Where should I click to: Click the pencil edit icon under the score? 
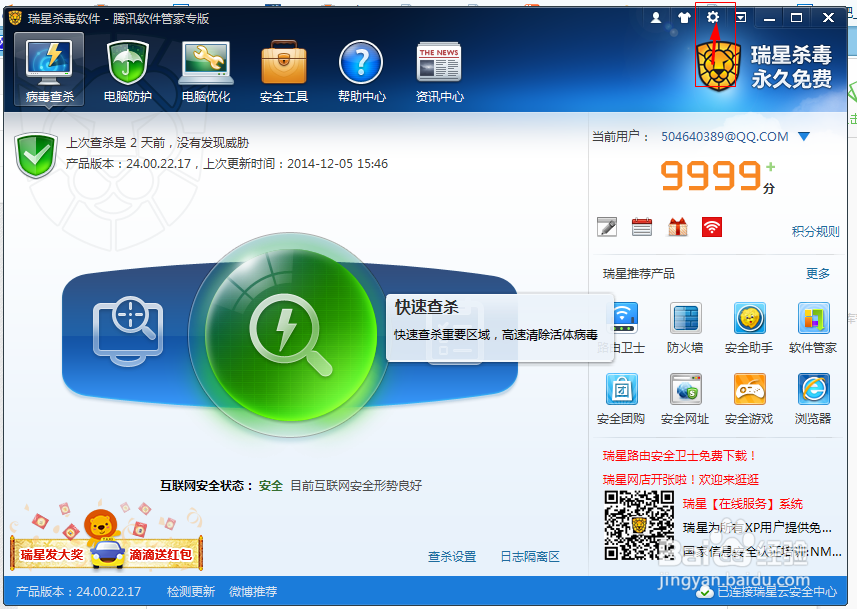point(607,227)
